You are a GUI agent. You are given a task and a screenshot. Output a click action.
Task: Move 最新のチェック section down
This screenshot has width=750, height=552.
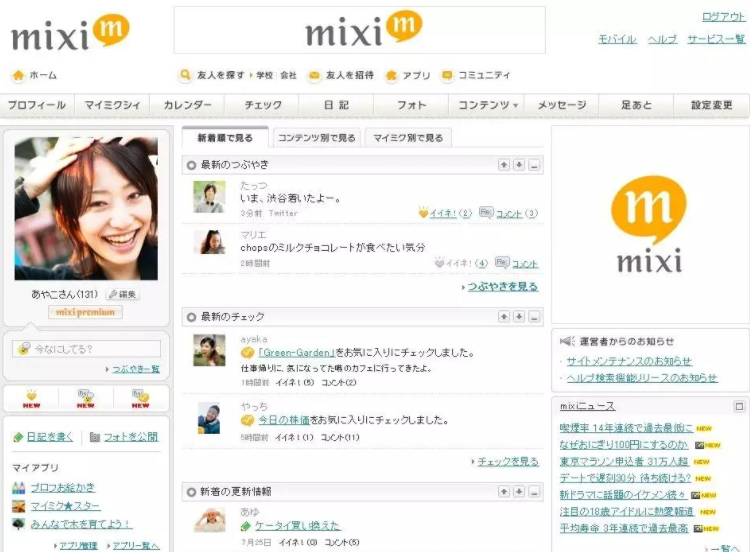[x=519, y=317]
